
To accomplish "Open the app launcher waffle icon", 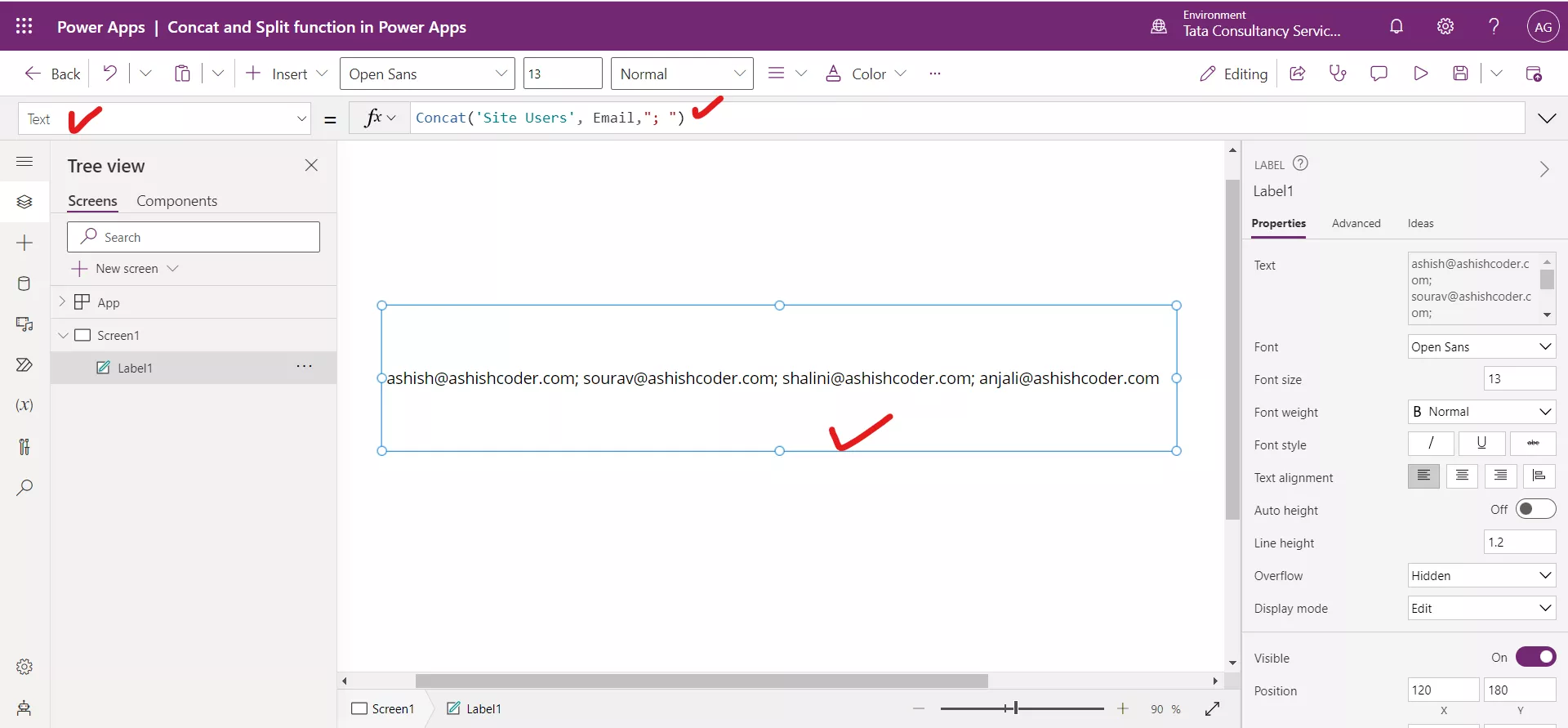I will (x=24, y=26).
